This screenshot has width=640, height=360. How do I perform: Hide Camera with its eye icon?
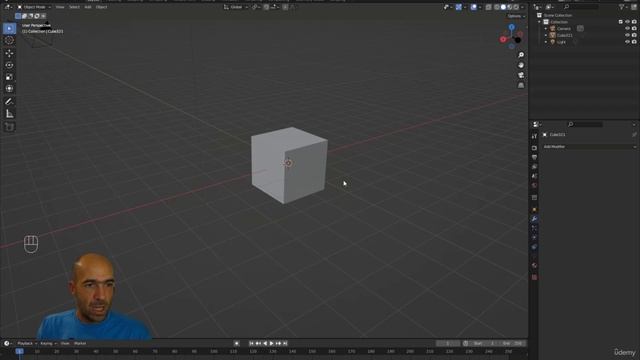pos(627,29)
